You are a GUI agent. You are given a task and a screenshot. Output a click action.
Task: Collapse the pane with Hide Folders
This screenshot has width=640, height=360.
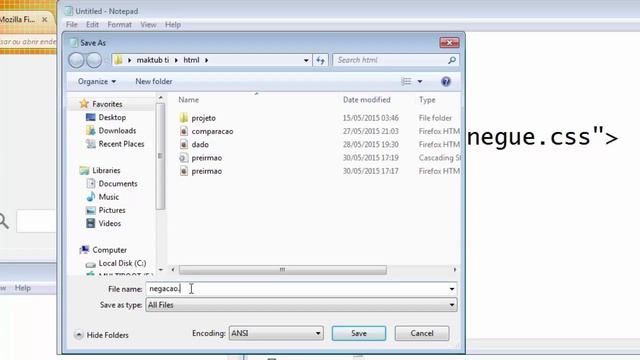coord(102,335)
